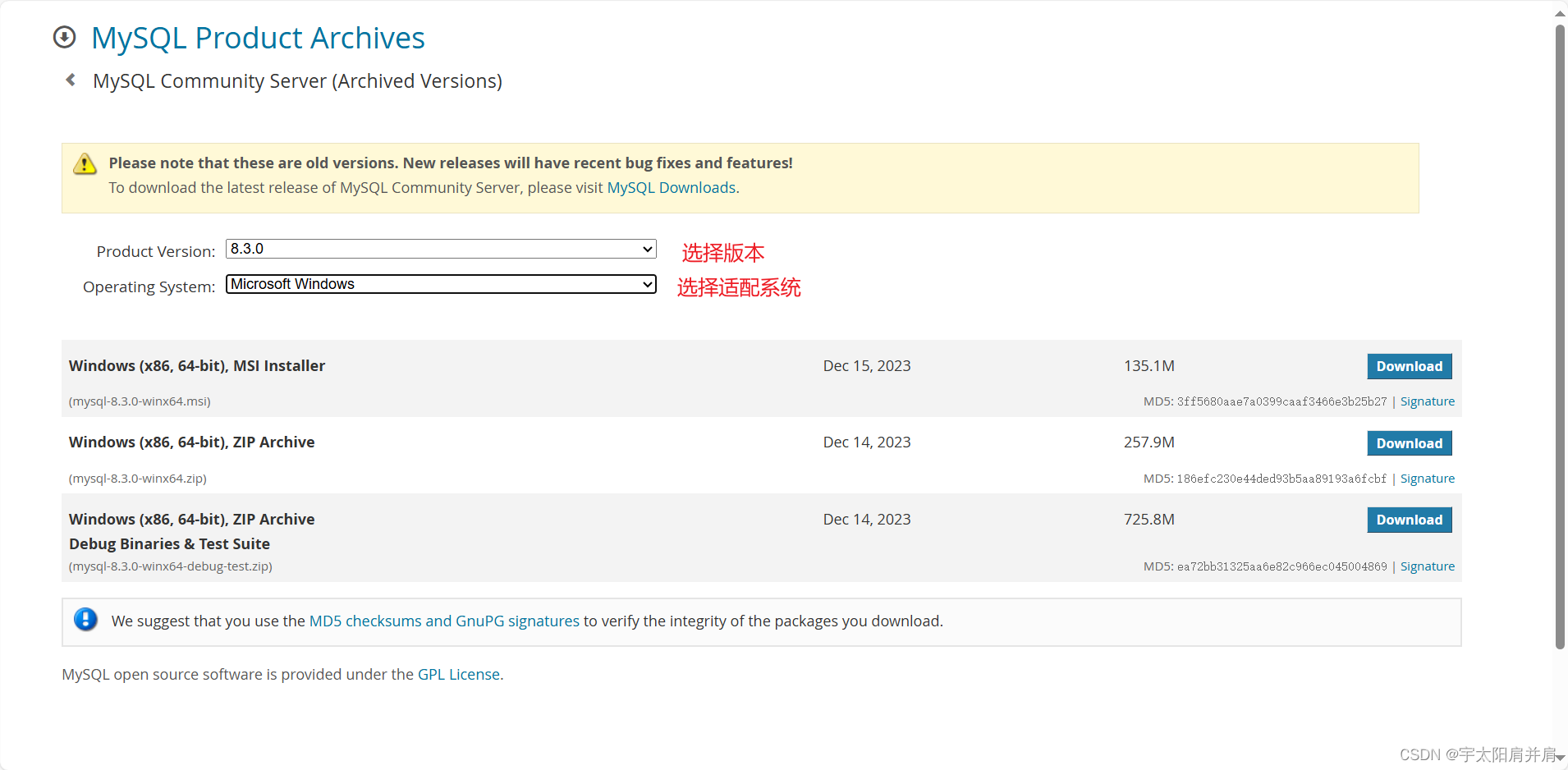Screen dimensions: 1568x770
Task: Click the MySQL Product Archives heading
Action: pos(258,38)
